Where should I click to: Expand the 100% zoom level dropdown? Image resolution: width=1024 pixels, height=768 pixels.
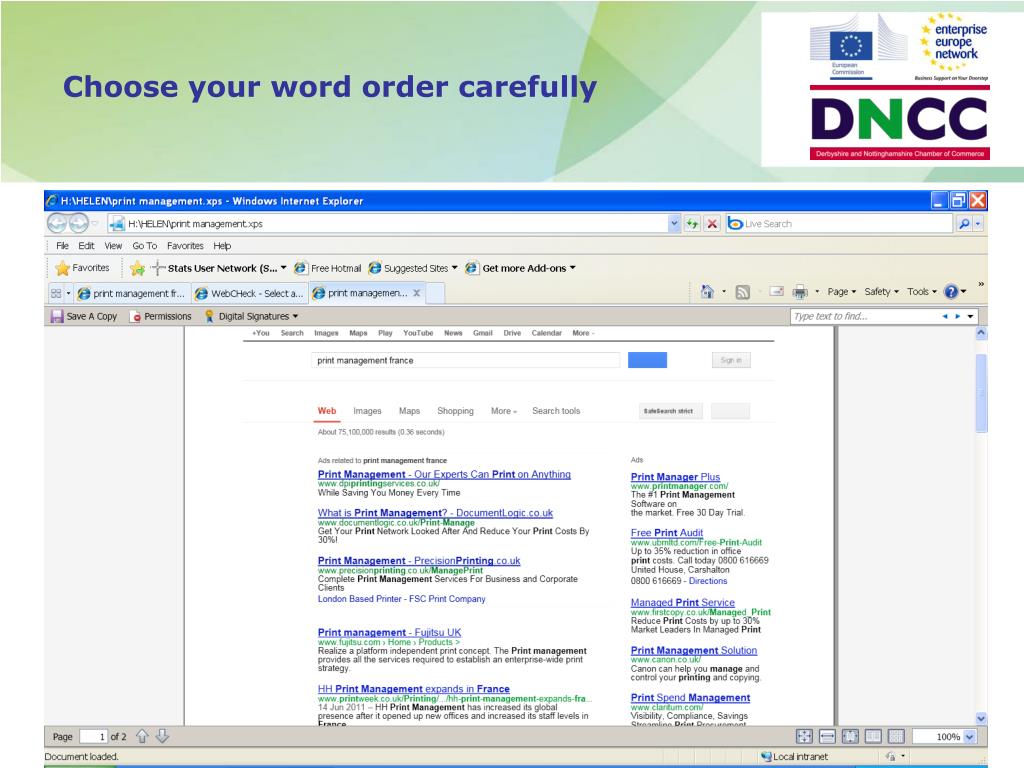(969, 737)
